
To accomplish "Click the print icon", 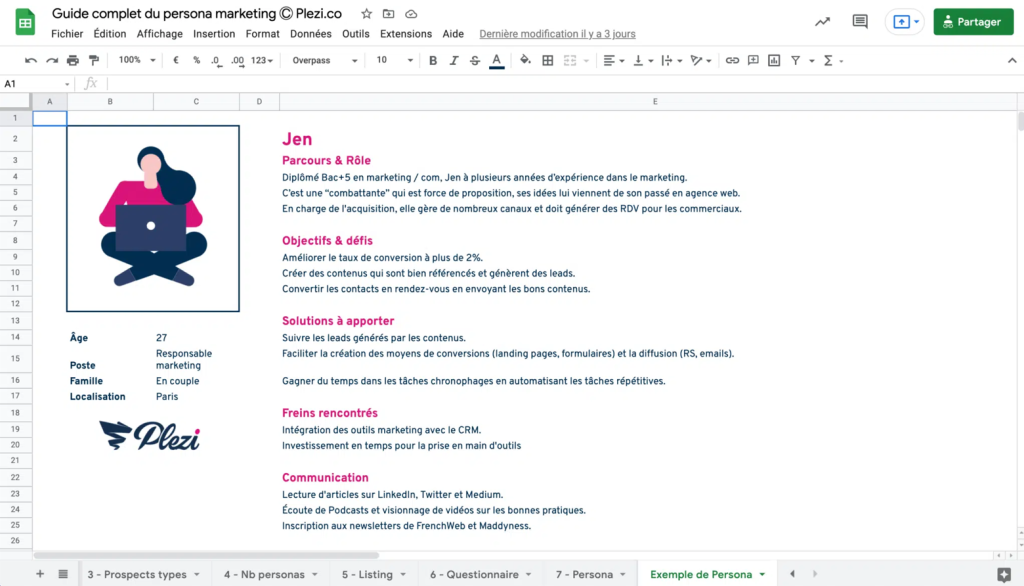I will click(72, 60).
